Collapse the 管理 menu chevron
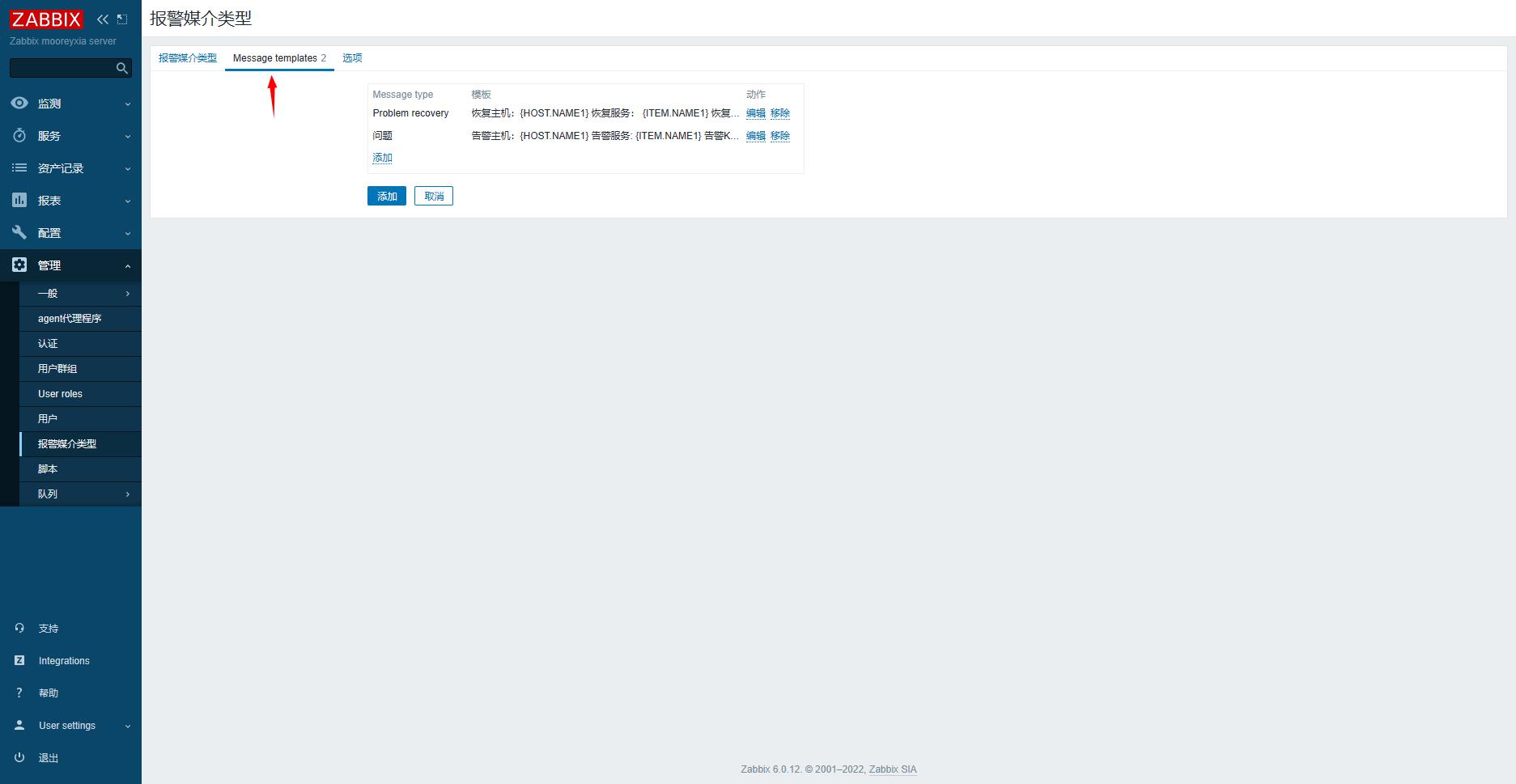Viewport: 1516px width, 784px height. [127, 265]
